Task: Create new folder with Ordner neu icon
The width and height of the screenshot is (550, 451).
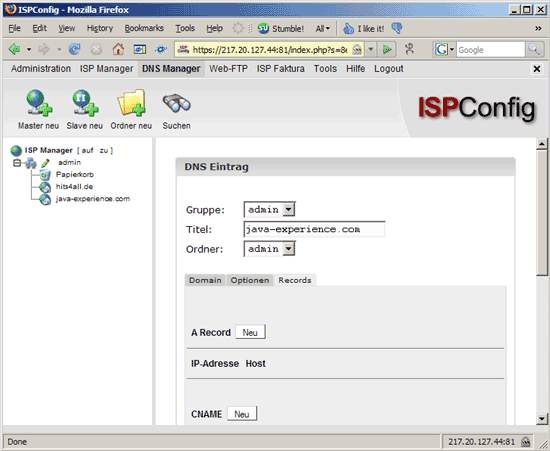Action: 131,103
